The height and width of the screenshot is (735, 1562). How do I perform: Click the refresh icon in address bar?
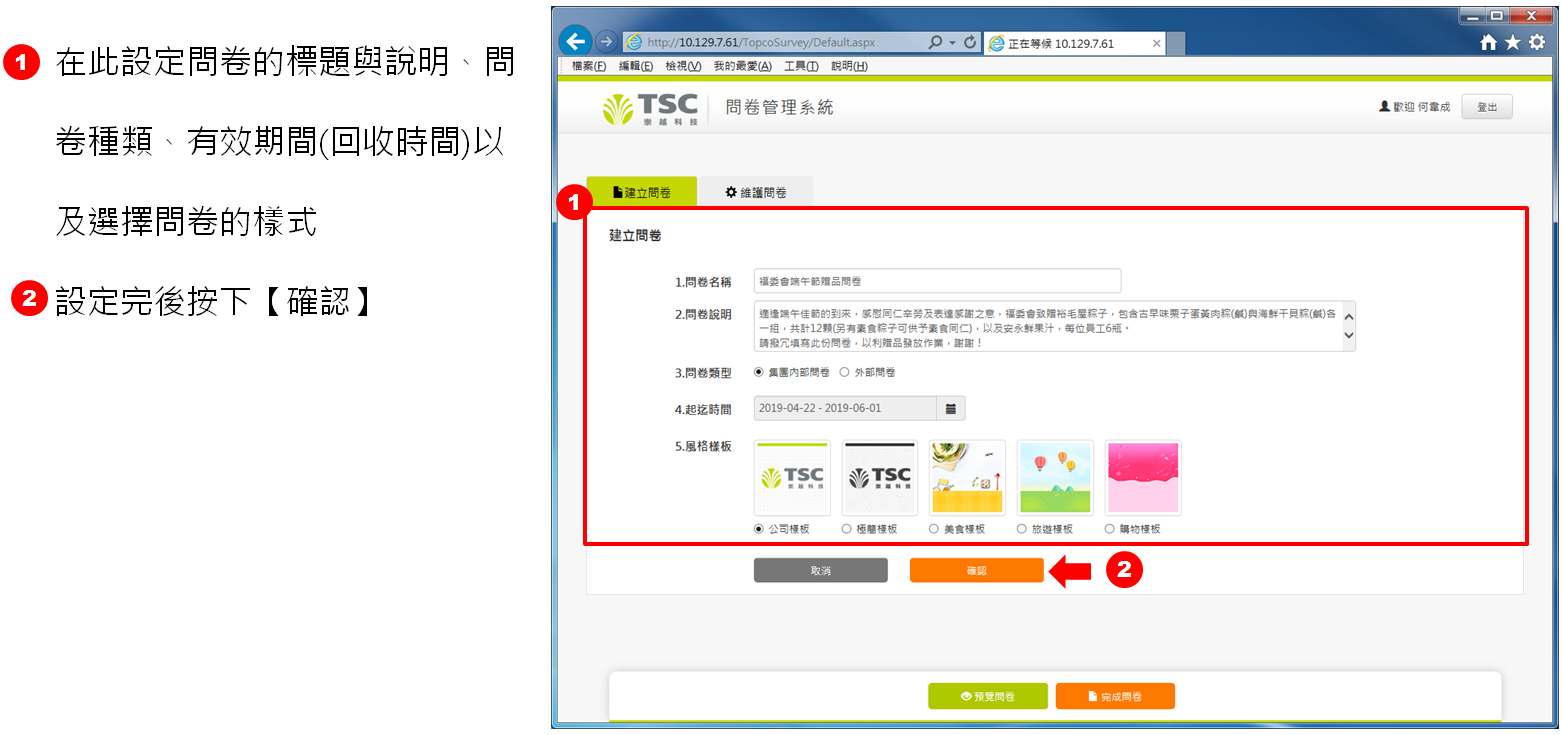click(x=970, y=43)
